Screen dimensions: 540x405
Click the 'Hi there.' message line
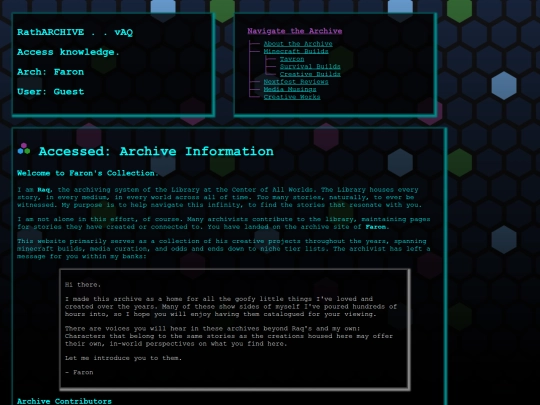83,285
